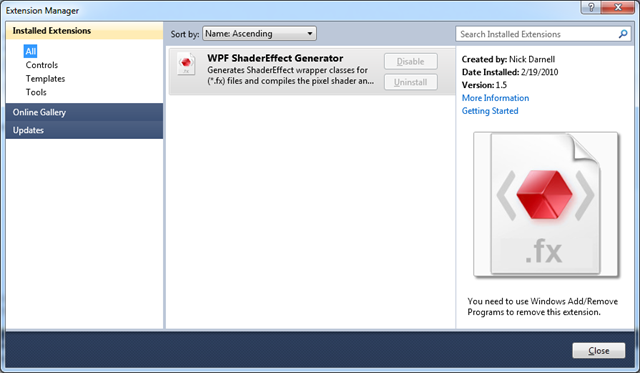Screen dimensions: 640x373
Task: Click the extension description text
Action: [x=290, y=75]
